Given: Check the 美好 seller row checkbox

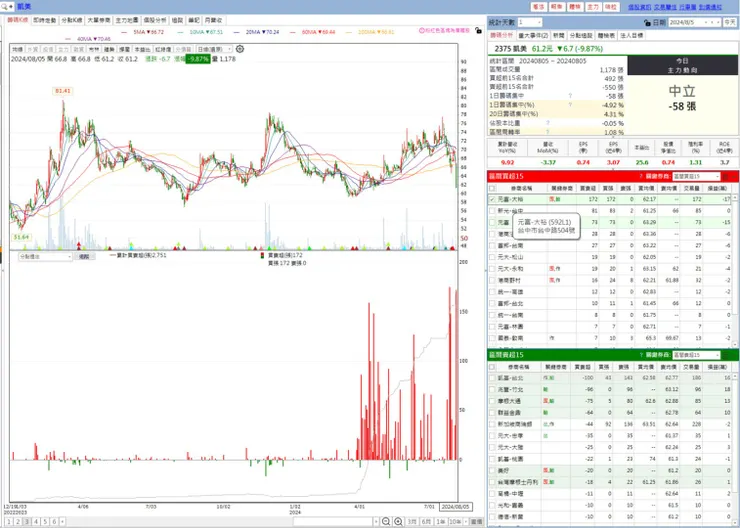Looking at the screenshot, I should tap(492, 470).
